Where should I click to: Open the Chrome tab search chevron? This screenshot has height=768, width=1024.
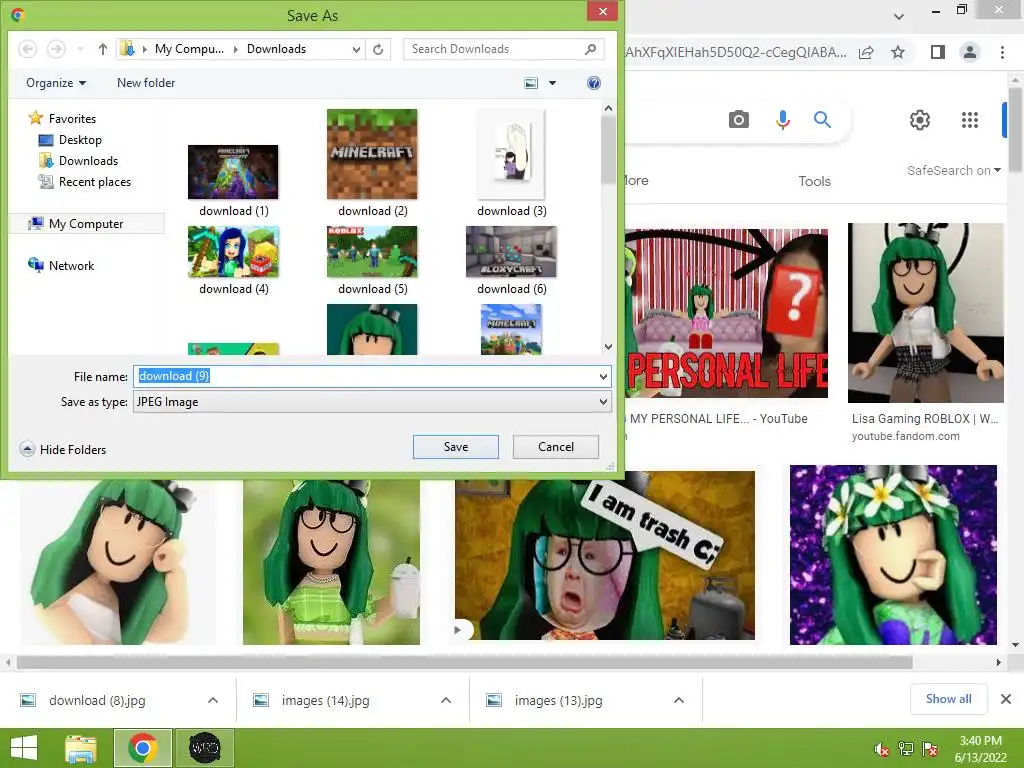tap(899, 16)
